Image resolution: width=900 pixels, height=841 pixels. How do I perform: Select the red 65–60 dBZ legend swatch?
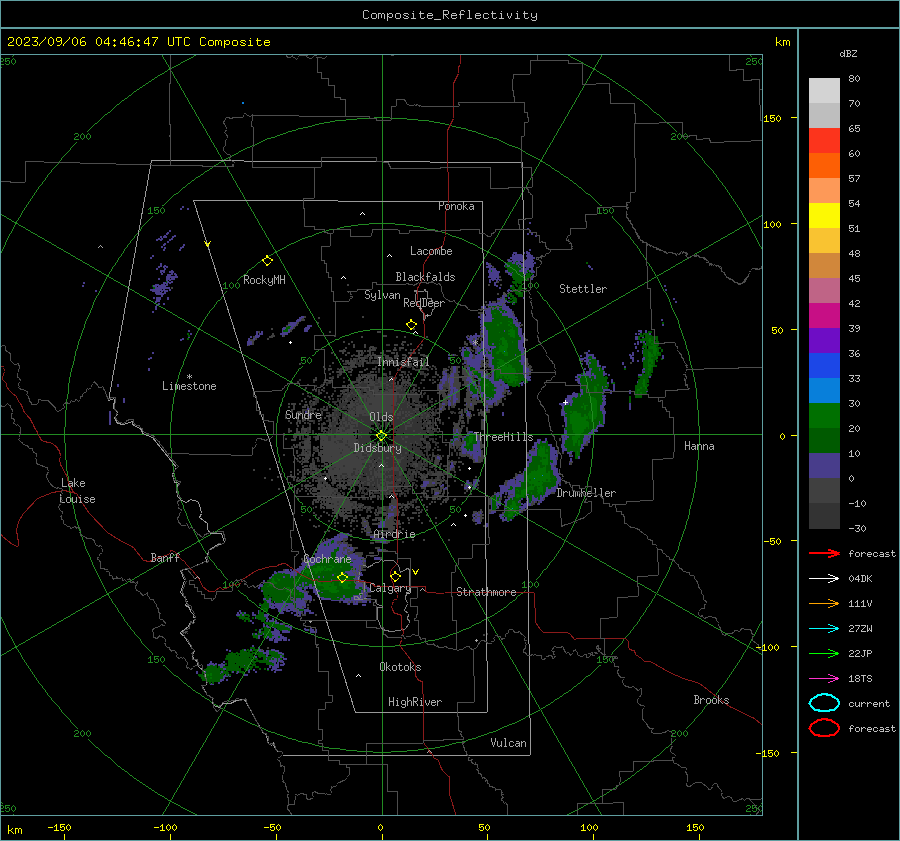coord(824,141)
